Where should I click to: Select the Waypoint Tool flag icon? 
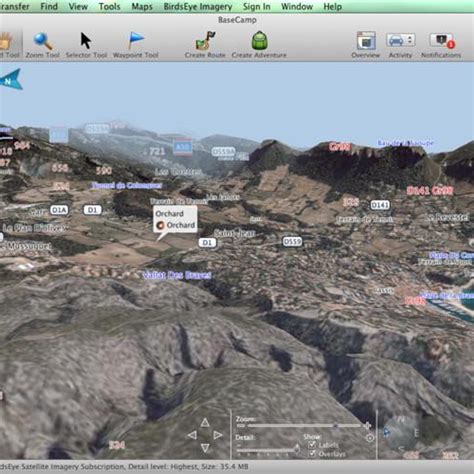click(136, 41)
